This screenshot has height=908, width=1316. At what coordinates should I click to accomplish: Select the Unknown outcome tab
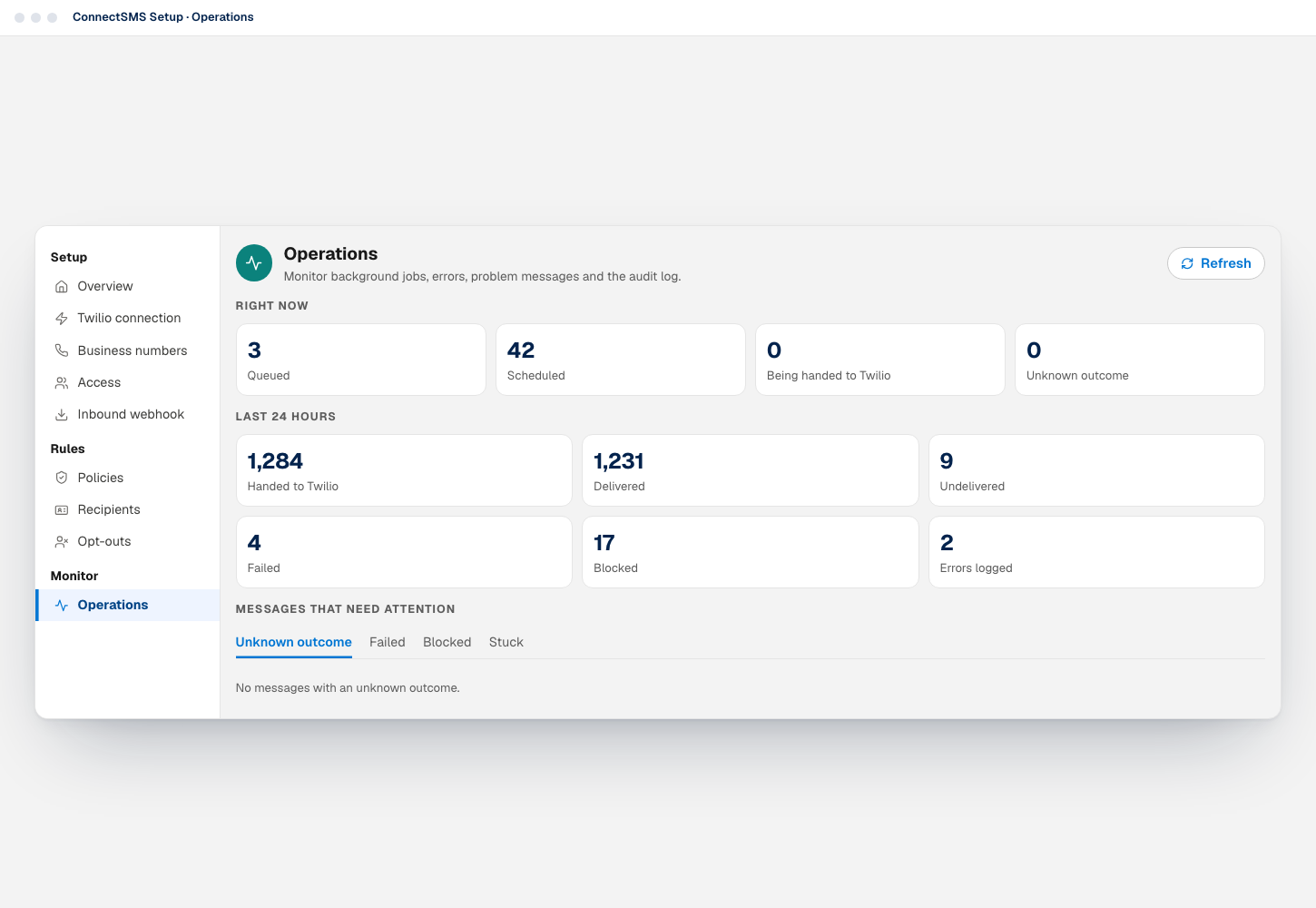tap(293, 642)
